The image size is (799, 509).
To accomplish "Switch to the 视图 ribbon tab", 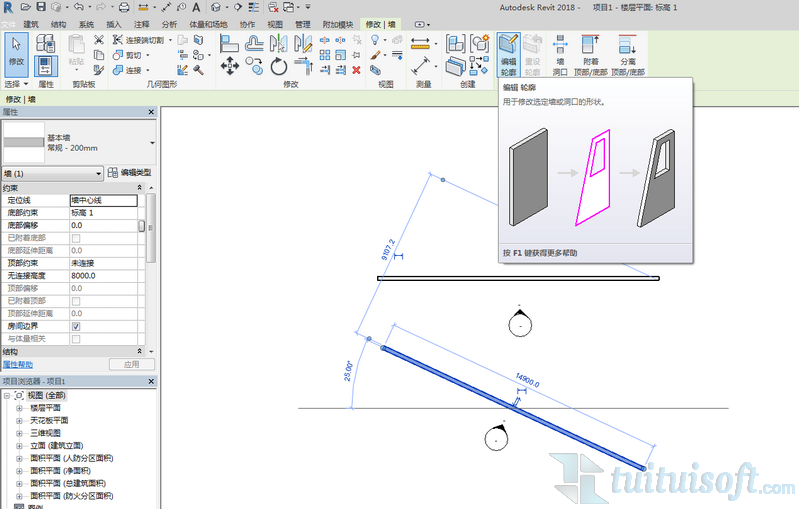I will click(275, 24).
